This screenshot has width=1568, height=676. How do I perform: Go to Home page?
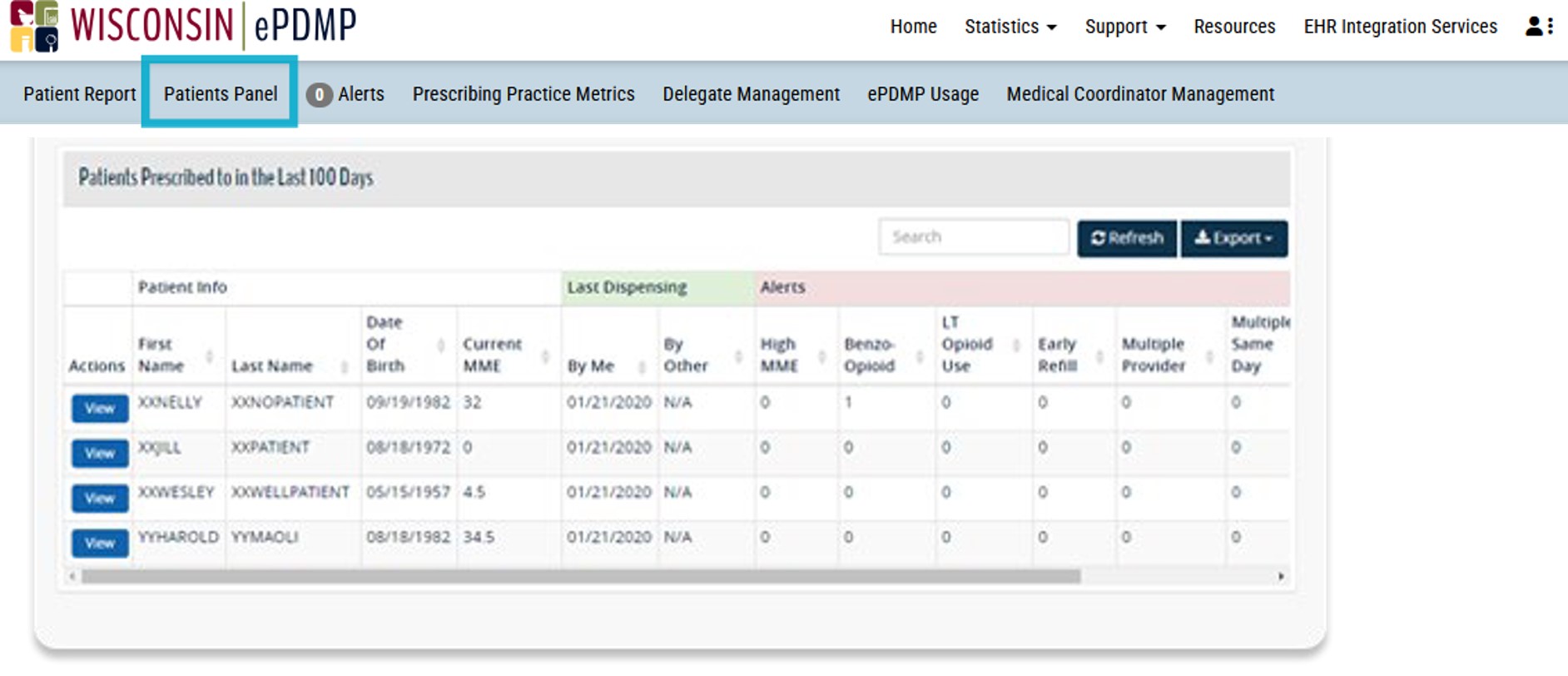click(913, 27)
